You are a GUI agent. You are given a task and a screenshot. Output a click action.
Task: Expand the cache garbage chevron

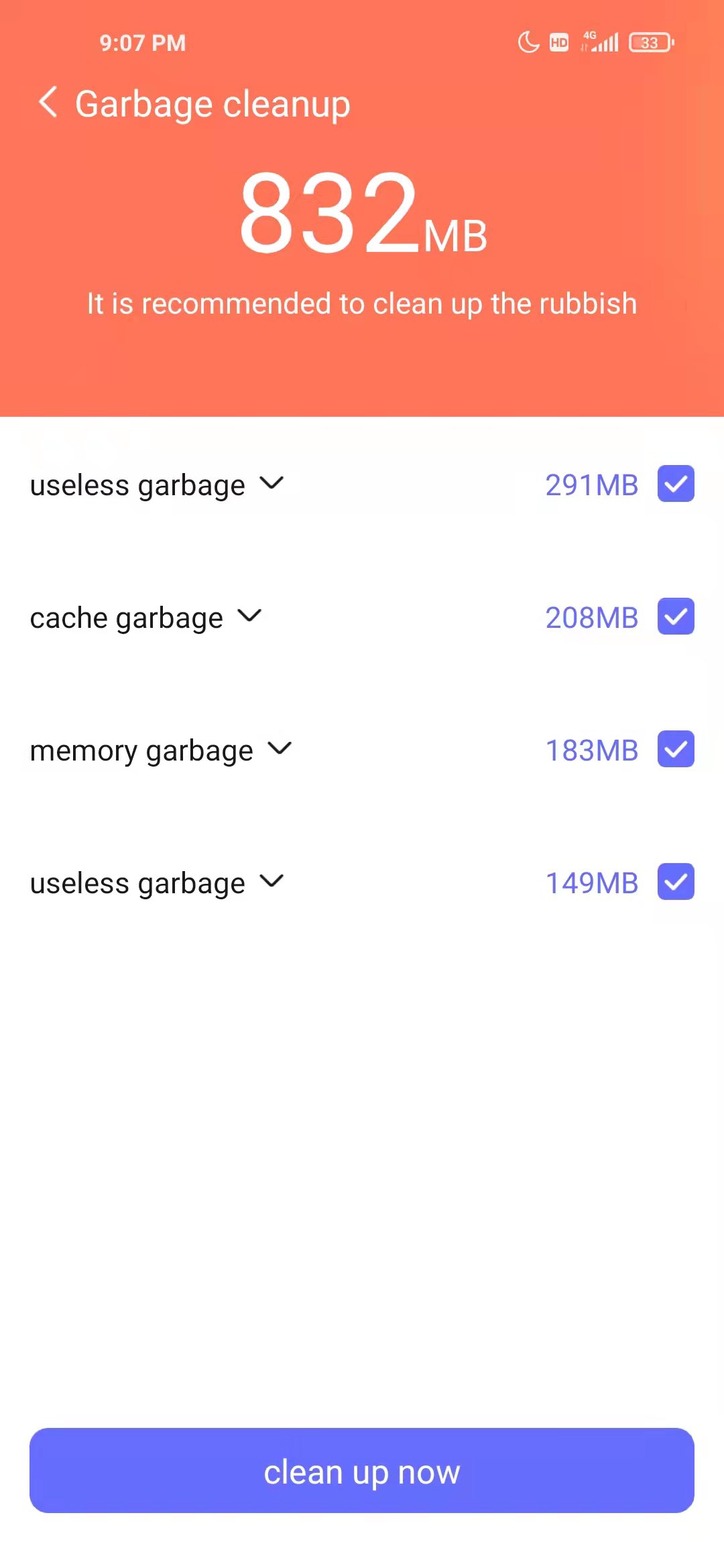pyautogui.click(x=249, y=615)
